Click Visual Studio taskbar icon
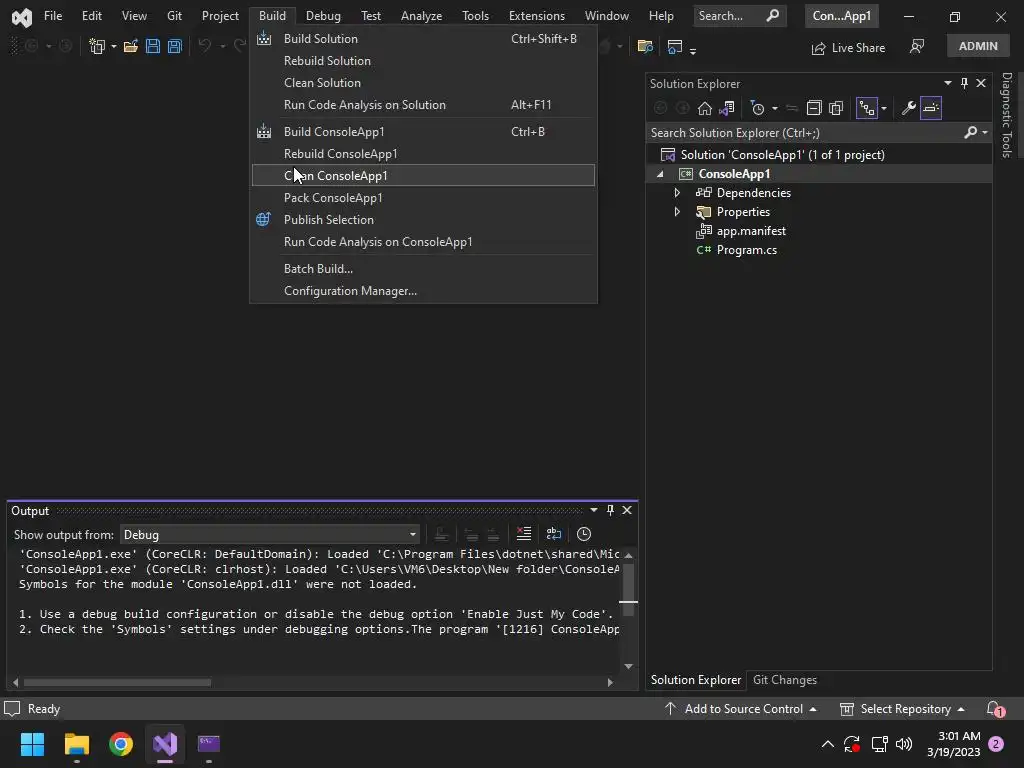This screenshot has width=1024, height=768. click(x=165, y=744)
